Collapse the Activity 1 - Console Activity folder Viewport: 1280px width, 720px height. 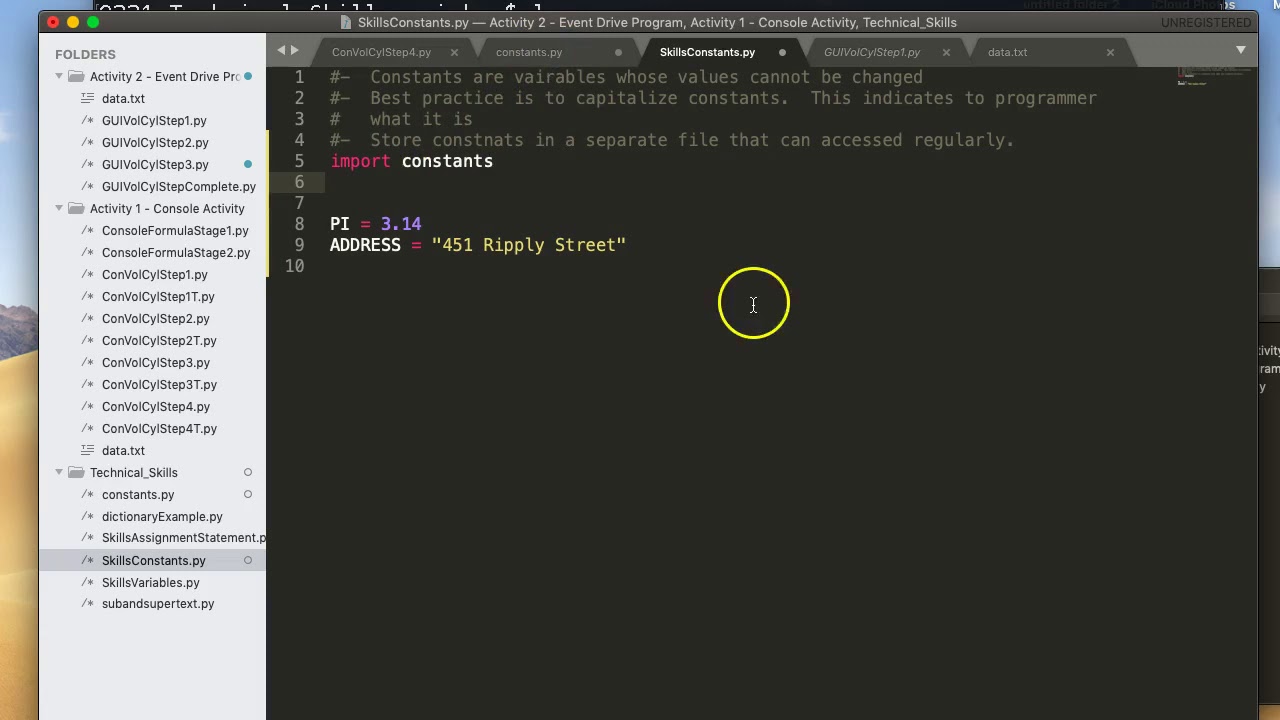pyautogui.click(x=59, y=209)
